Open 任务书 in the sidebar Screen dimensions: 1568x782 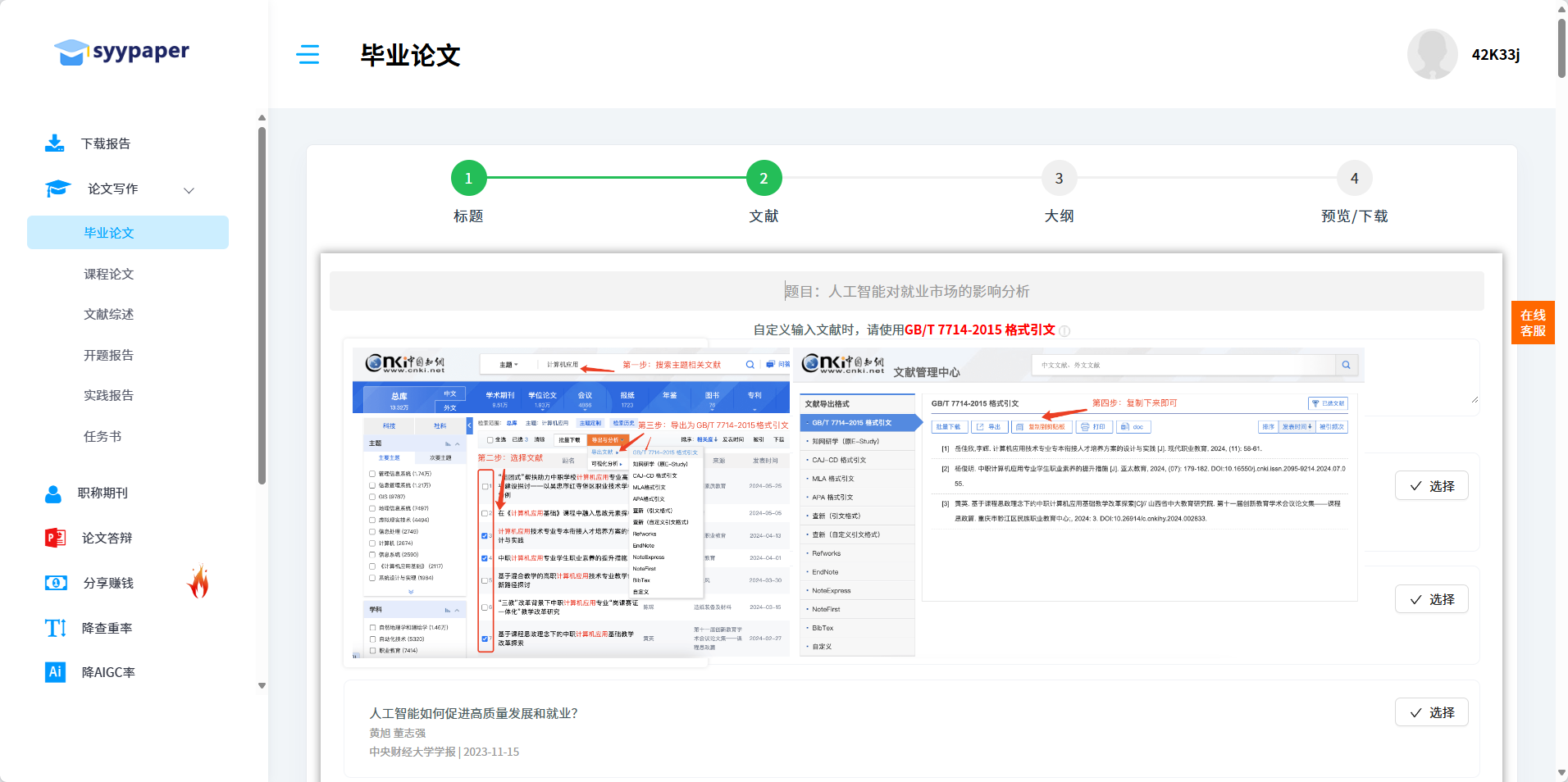(103, 436)
